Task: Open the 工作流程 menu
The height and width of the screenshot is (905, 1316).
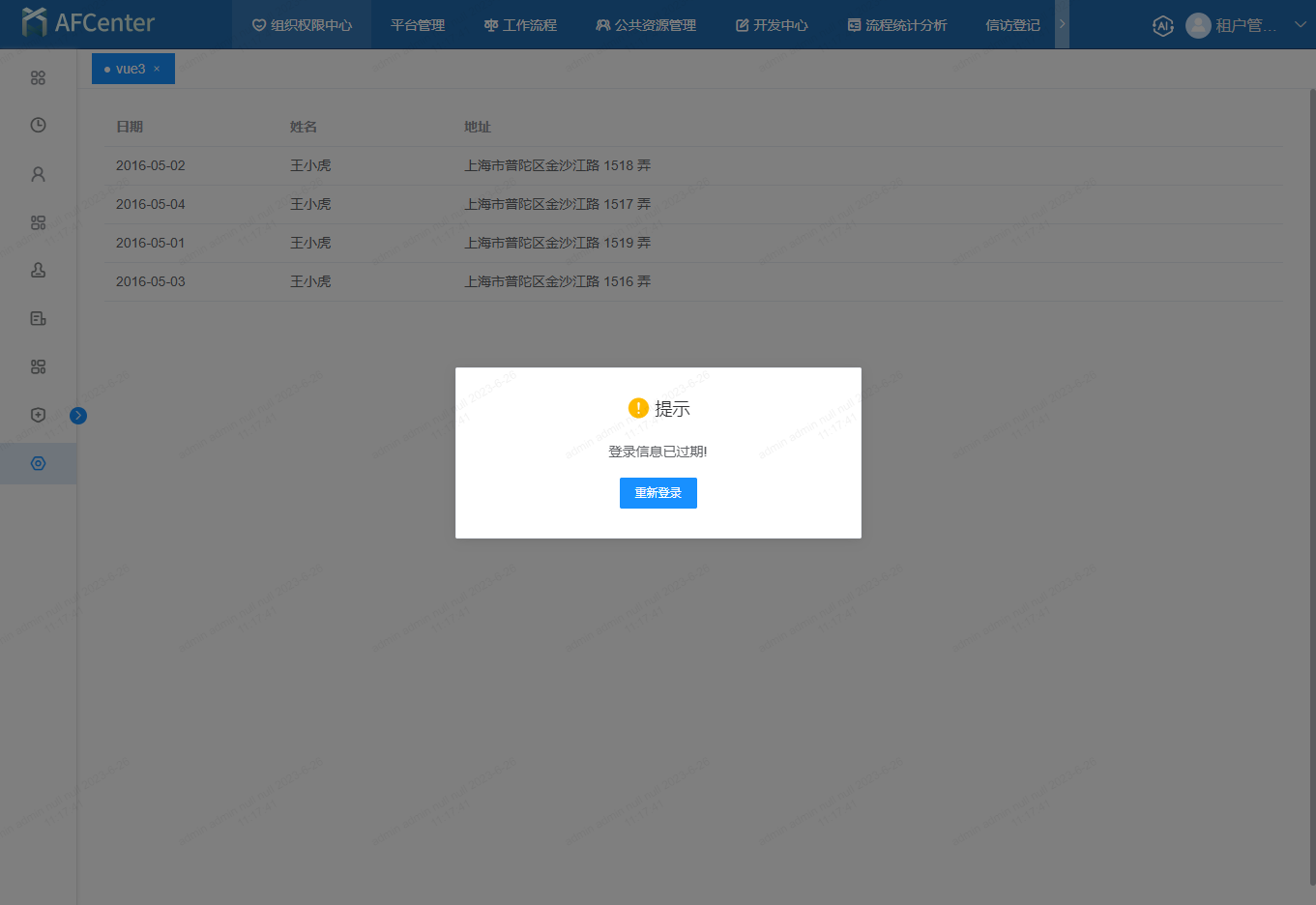Action: point(520,25)
